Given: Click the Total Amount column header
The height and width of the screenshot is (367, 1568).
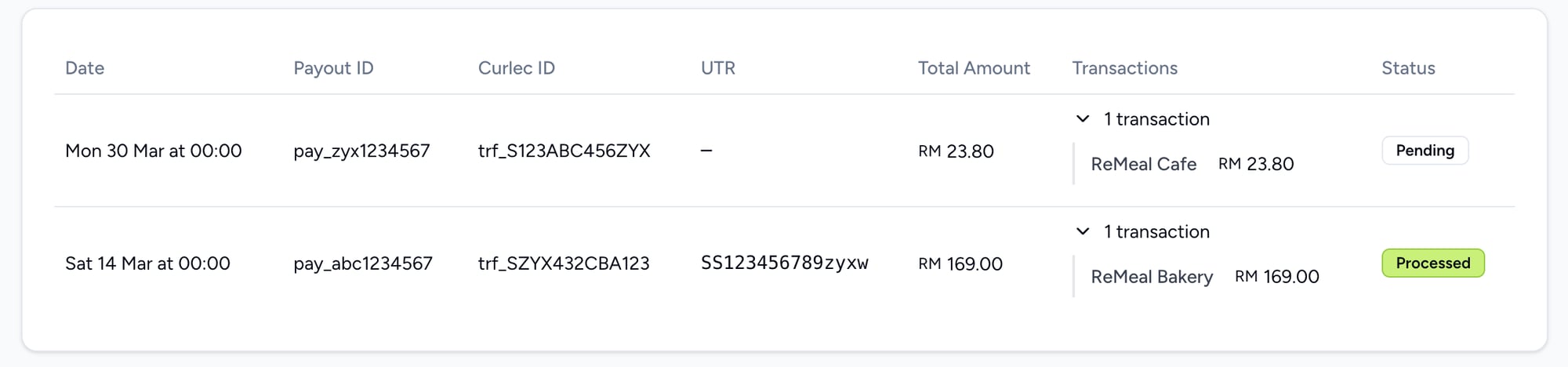Looking at the screenshot, I should point(974,68).
